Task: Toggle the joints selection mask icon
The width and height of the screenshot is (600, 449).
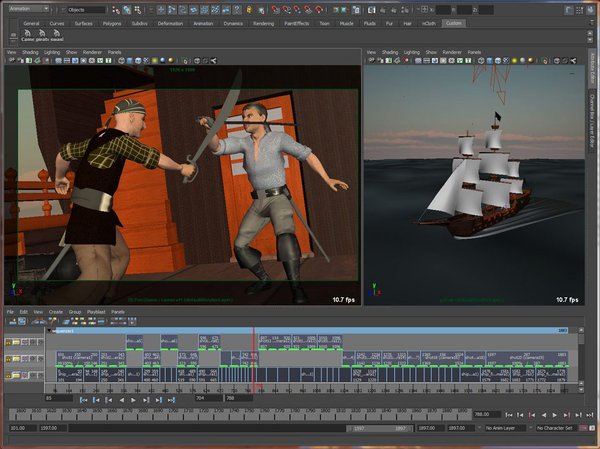Action: [172, 10]
